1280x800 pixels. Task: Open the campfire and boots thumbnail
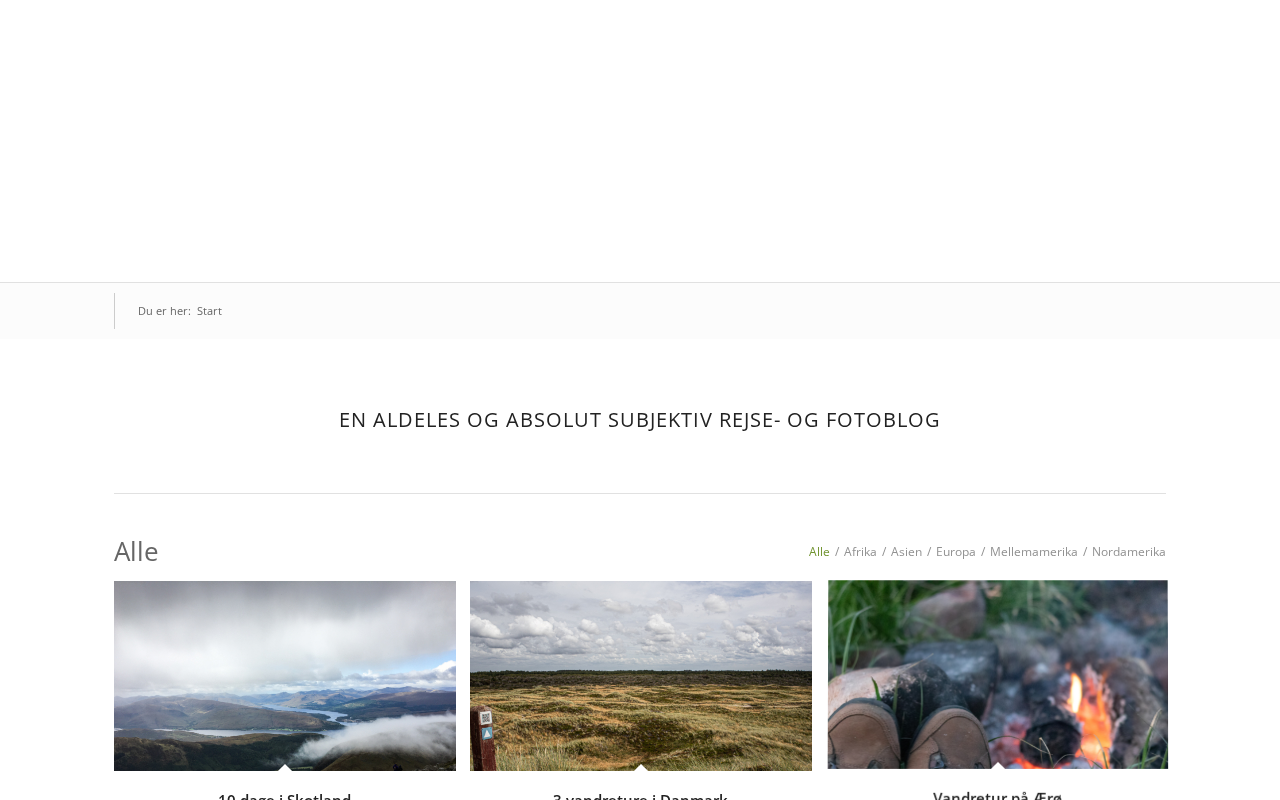[x=998, y=675]
